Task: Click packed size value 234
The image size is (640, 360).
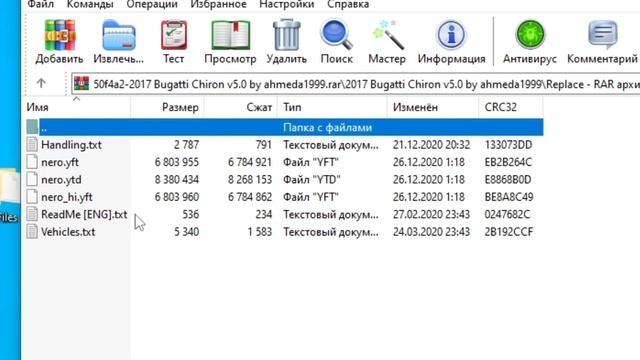Action: [264, 214]
